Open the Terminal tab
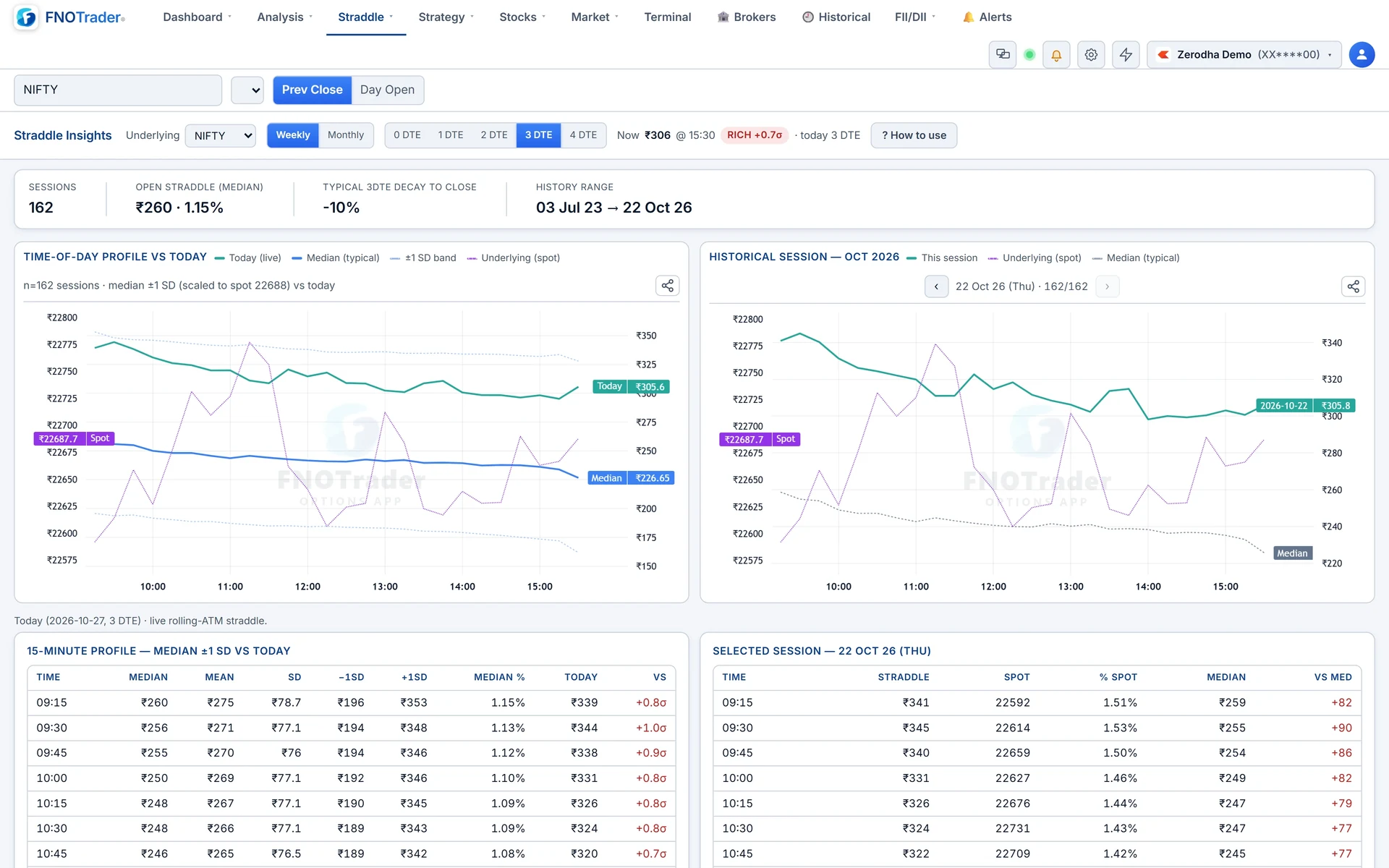Viewport: 1389px width, 868px height. (668, 17)
